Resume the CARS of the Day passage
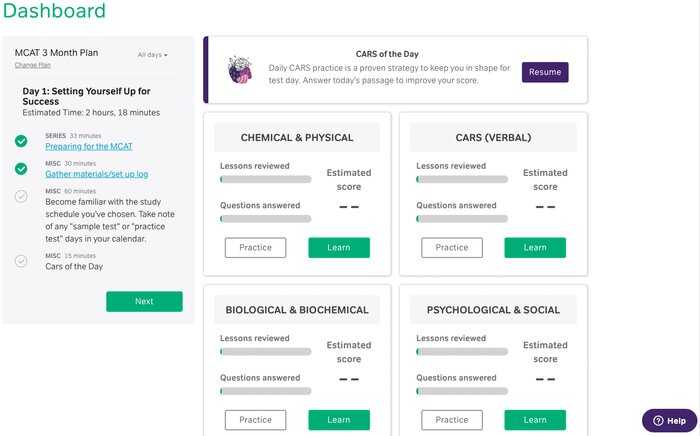The width and height of the screenshot is (700, 436). [545, 72]
